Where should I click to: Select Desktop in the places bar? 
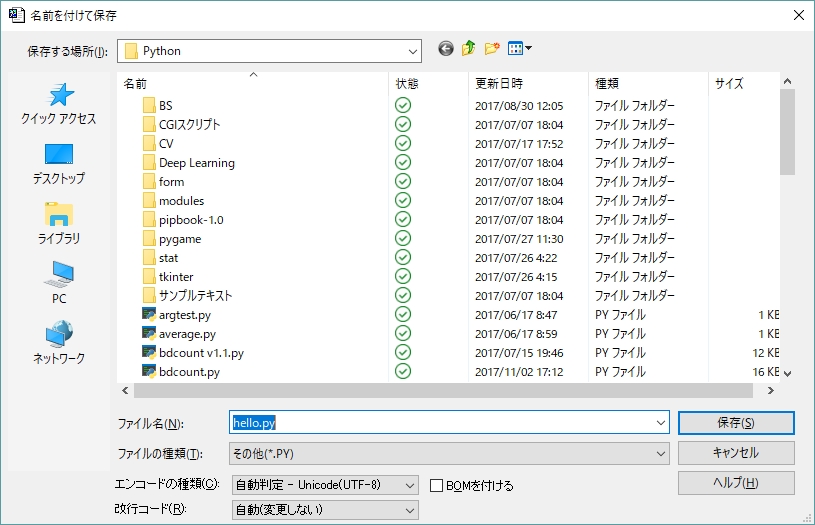pos(59,164)
